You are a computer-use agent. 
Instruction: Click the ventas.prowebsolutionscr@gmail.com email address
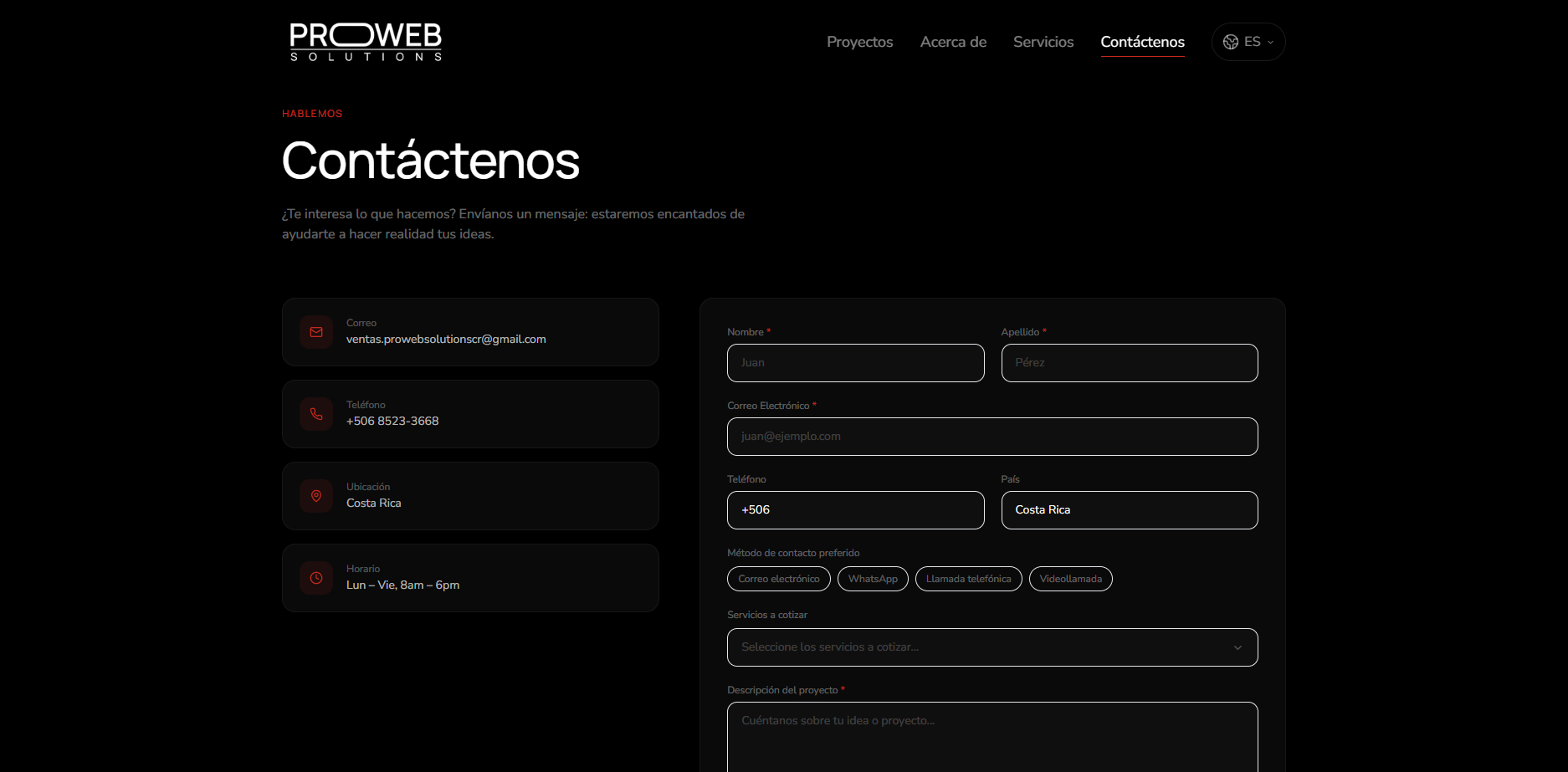point(446,339)
